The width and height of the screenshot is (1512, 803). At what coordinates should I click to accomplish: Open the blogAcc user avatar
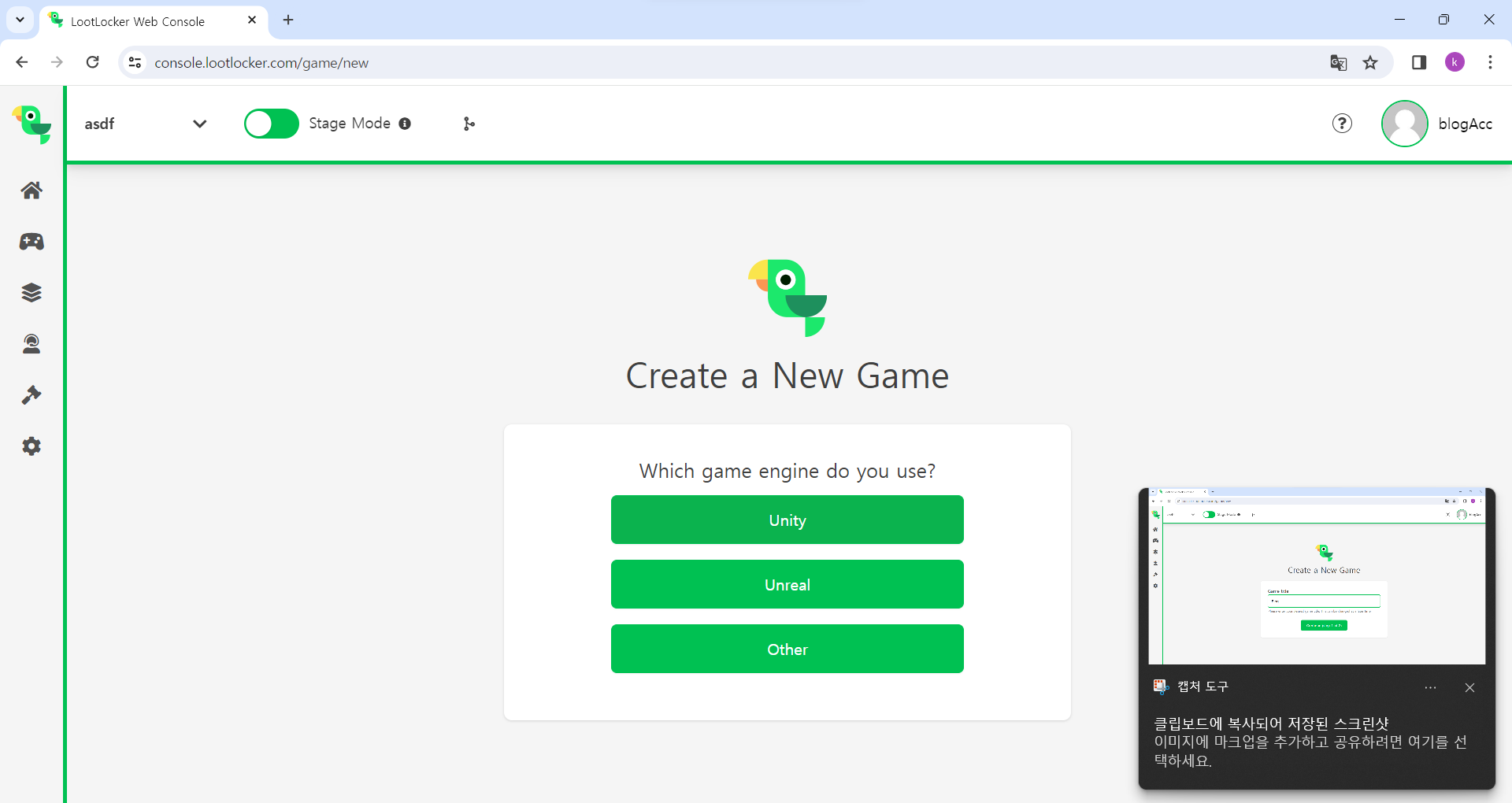click(x=1405, y=124)
